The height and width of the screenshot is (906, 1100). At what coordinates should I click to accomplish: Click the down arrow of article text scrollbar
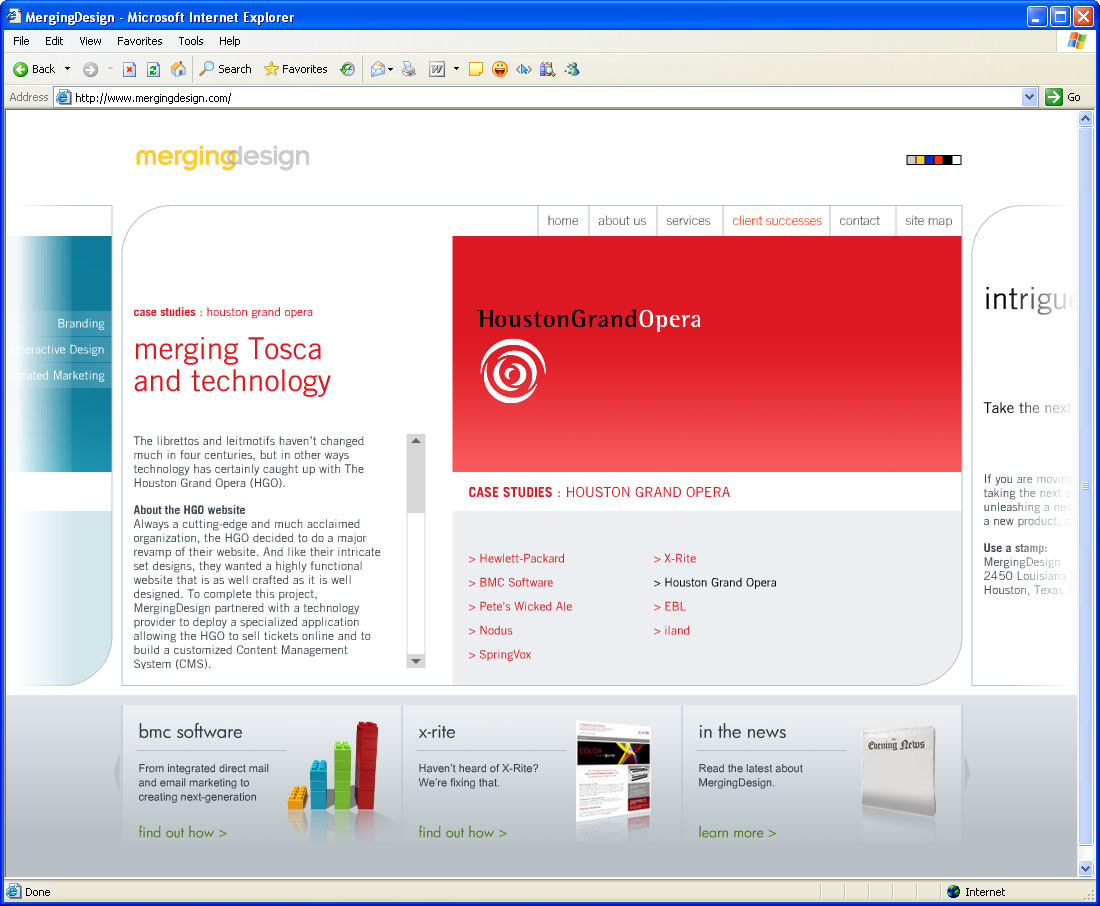click(416, 661)
